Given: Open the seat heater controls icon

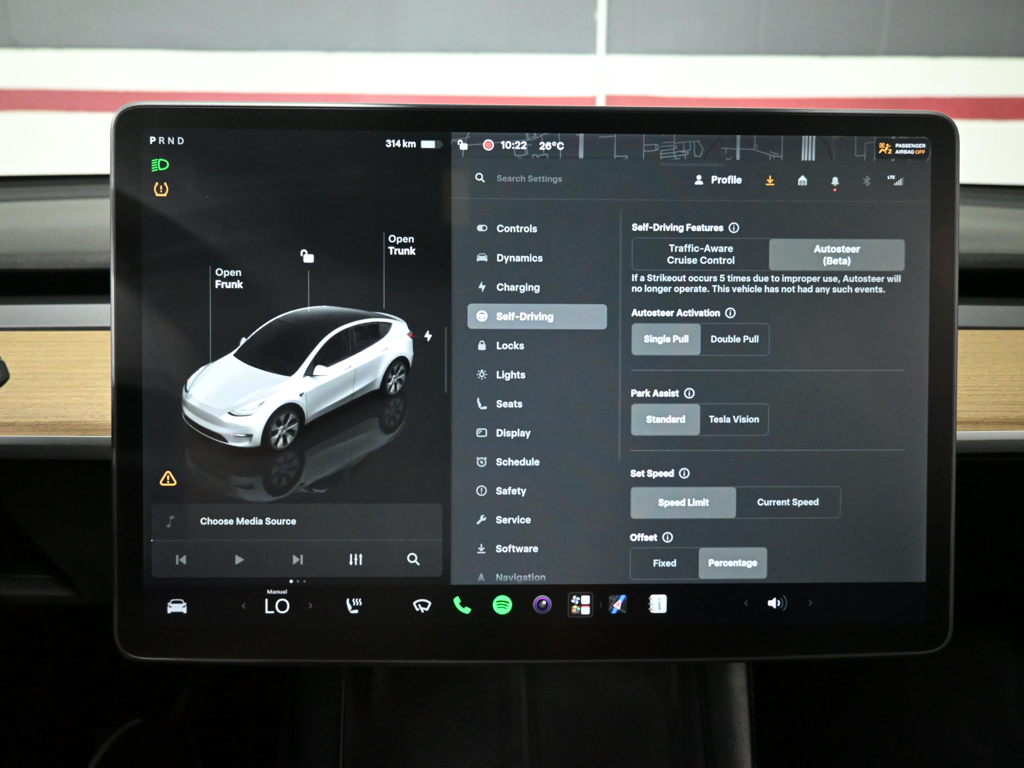Looking at the screenshot, I should pos(354,605).
